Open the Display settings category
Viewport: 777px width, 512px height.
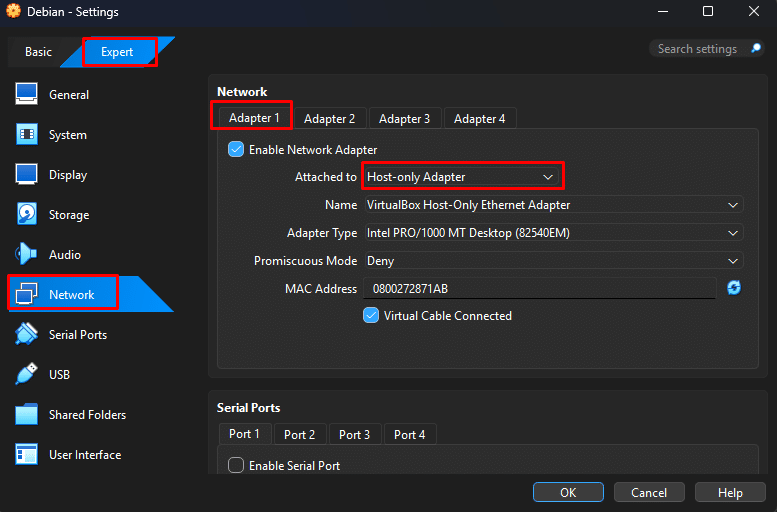pos(68,174)
